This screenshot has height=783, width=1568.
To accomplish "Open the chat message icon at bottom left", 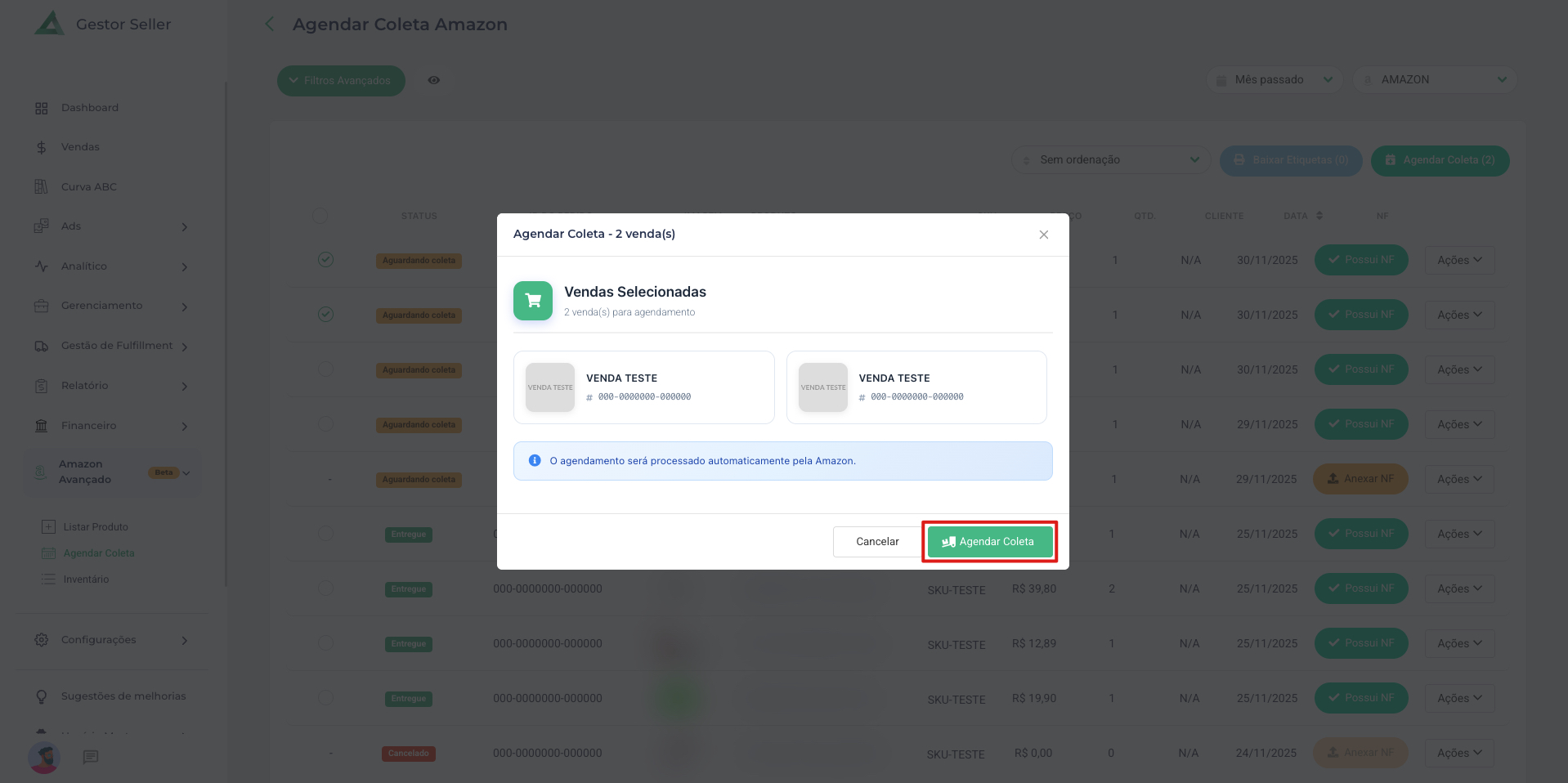I will pos(91,757).
